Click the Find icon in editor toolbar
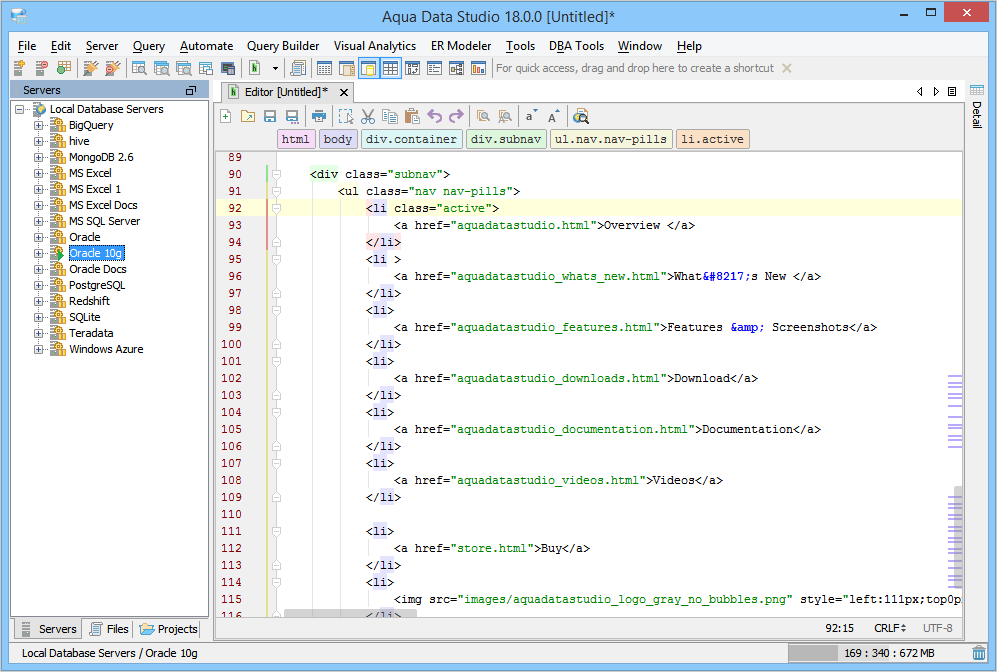997x672 pixels. coord(483,116)
